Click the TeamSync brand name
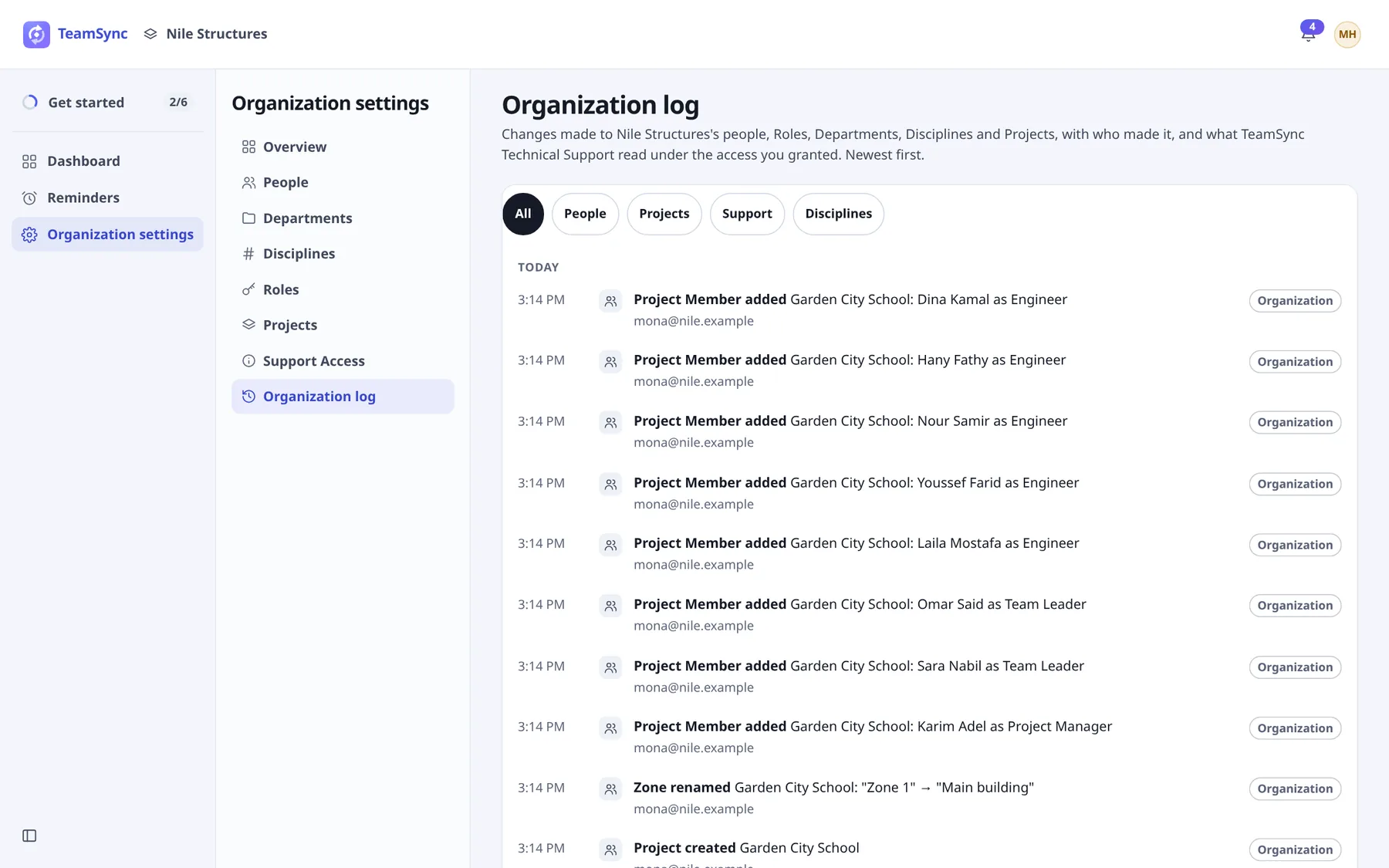 (x=93, y=34)
